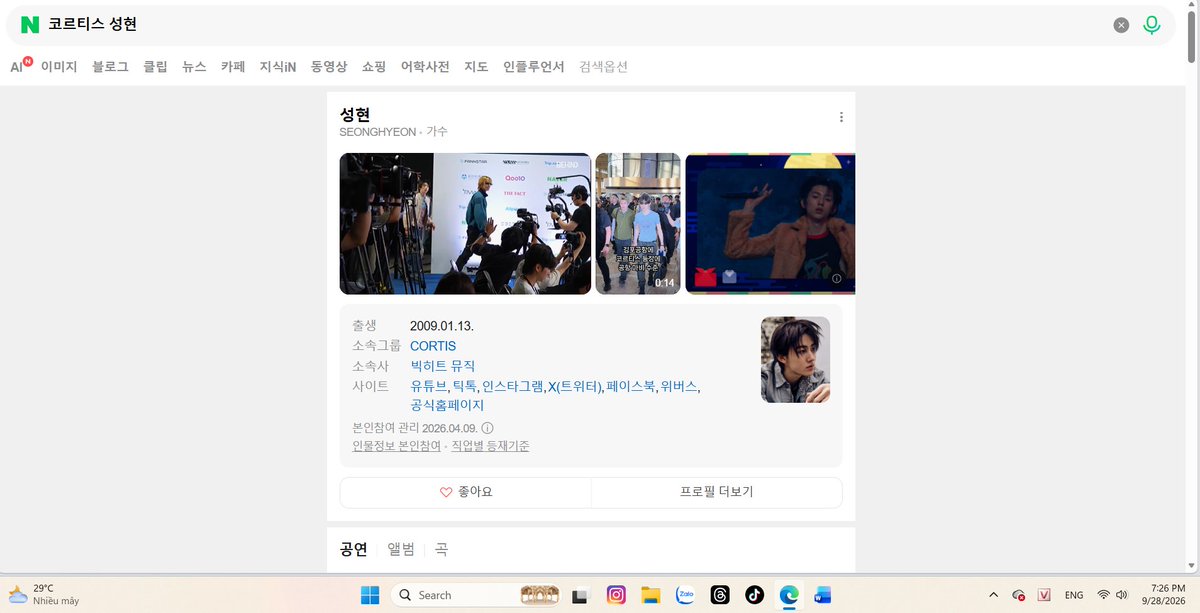Clear the search query with the X icon

tap(1122, 25)
